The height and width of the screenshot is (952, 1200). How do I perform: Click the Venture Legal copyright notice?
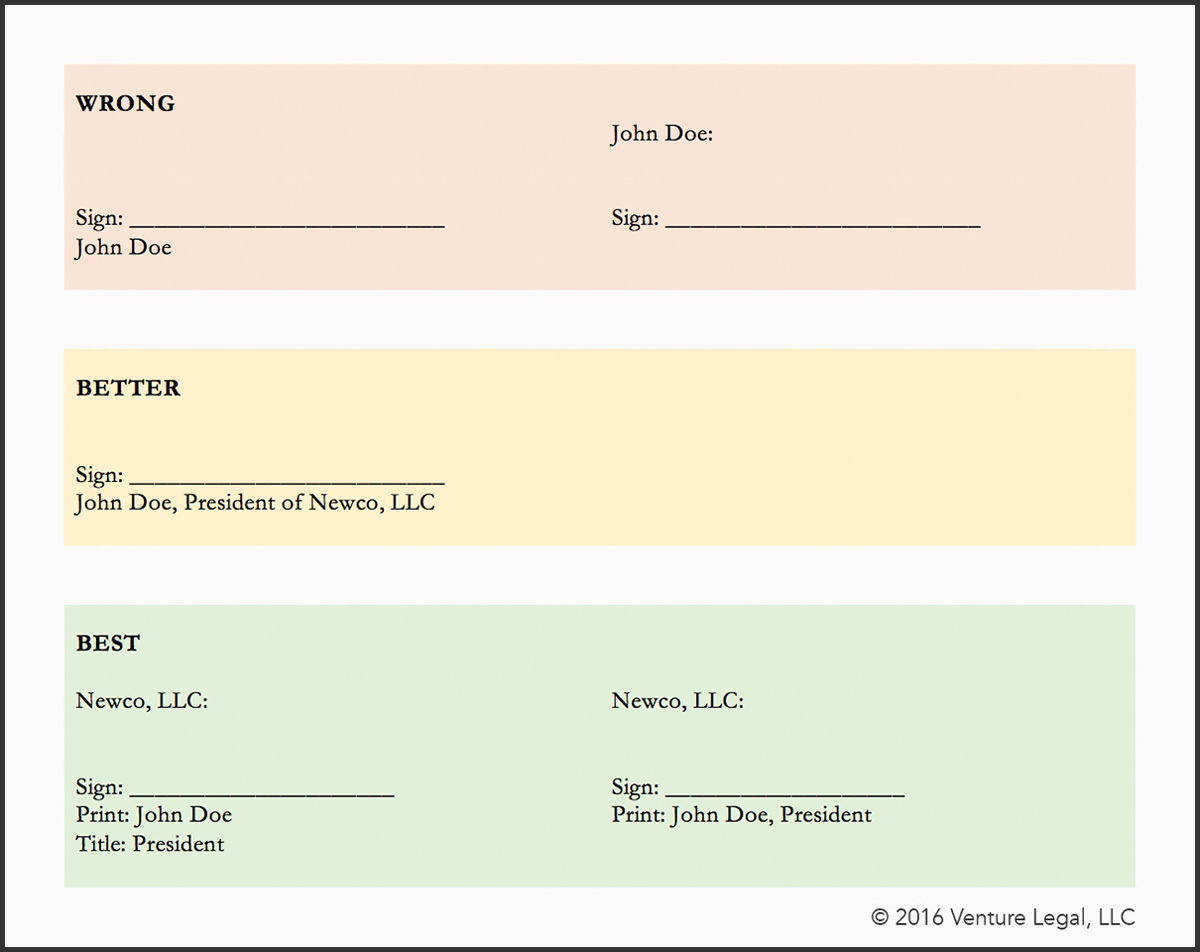click(x=1003, y=917)
